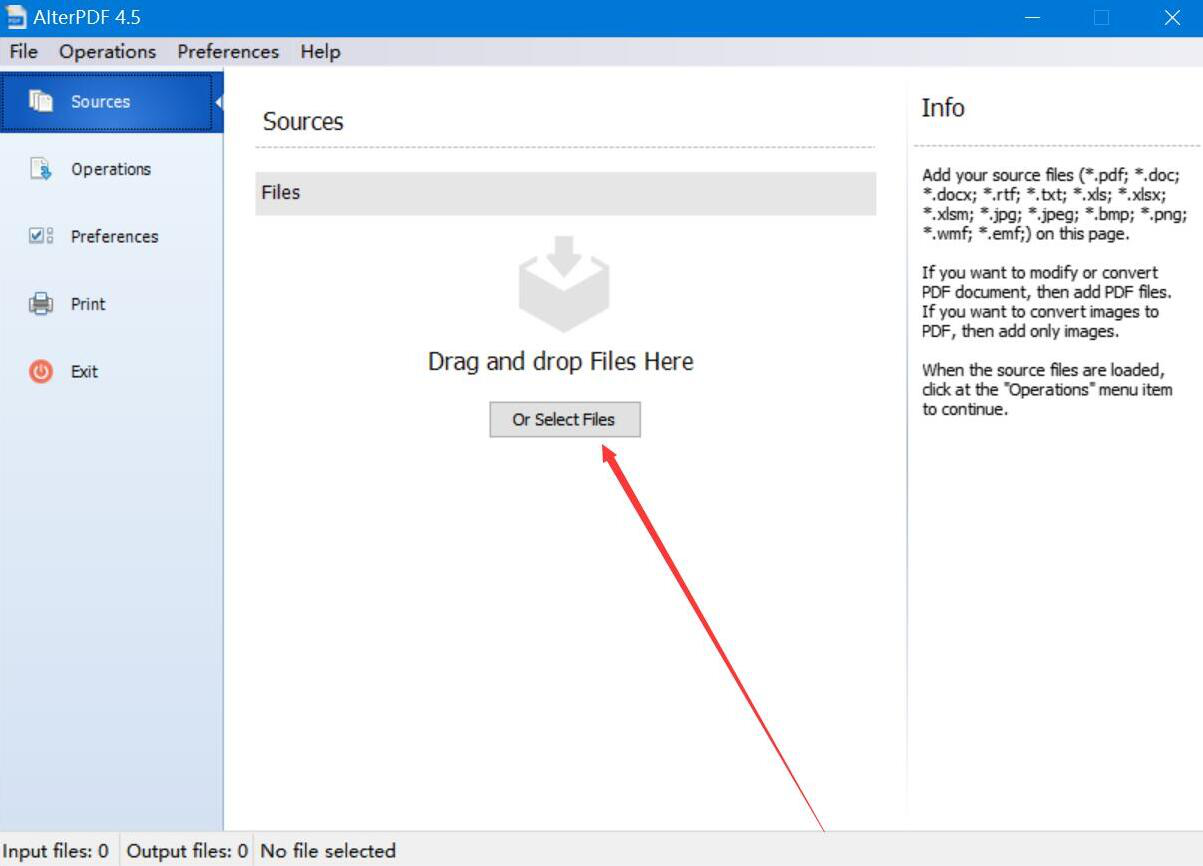Click the Operations sidebar icon
Image resolution: width=1203 pixels, height=866 pixels.
pos(41,169)
